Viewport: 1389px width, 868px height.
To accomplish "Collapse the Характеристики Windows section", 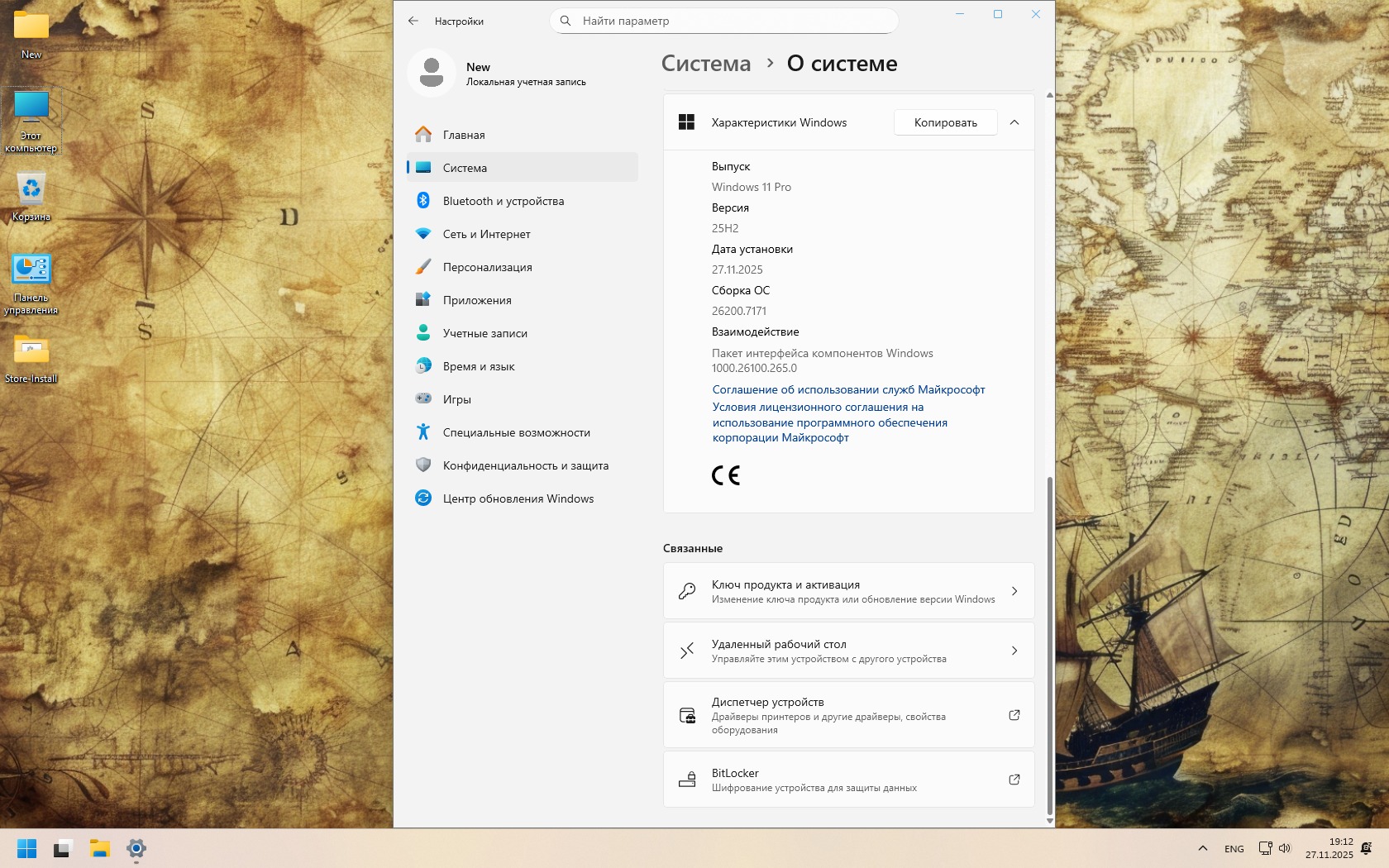I will pyautogui.click(x=1014, y=122).
